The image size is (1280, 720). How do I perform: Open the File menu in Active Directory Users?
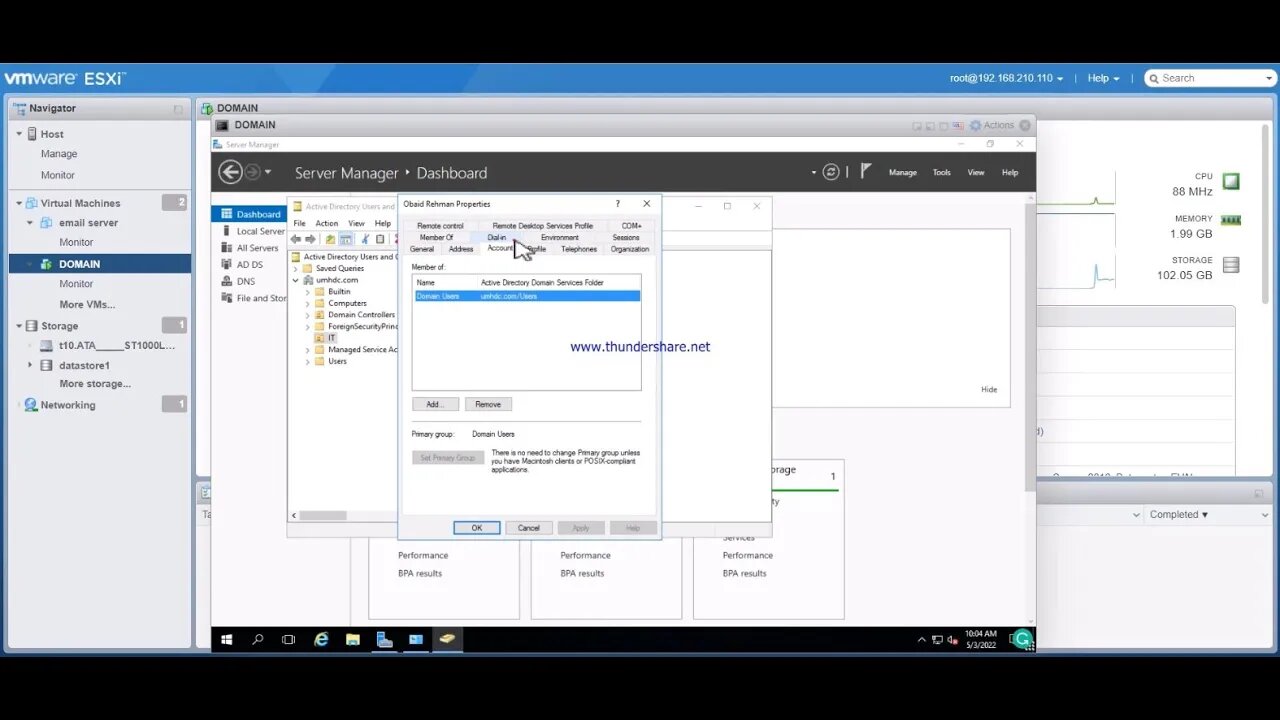click(x=299, y=223)
